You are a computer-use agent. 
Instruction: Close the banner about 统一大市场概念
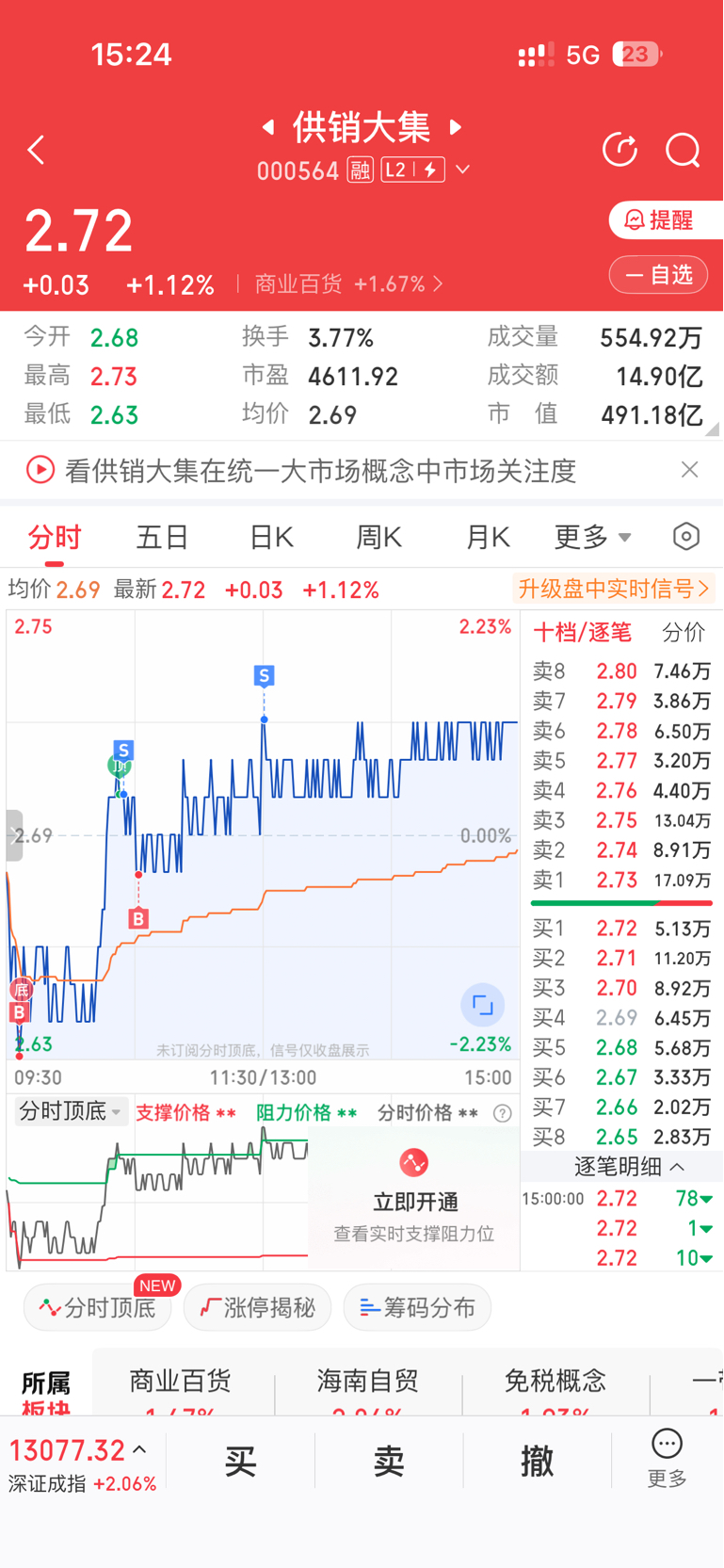690,469
